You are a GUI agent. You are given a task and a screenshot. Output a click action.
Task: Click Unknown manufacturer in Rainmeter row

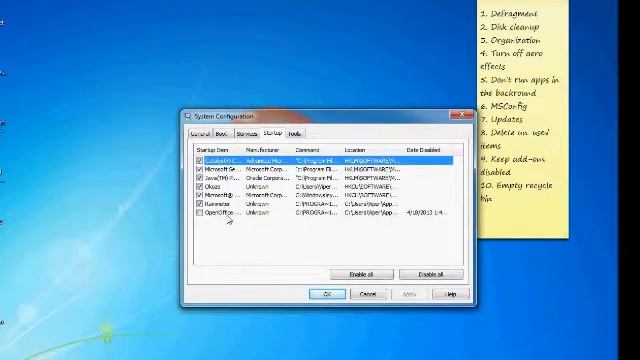pos(257,204)
